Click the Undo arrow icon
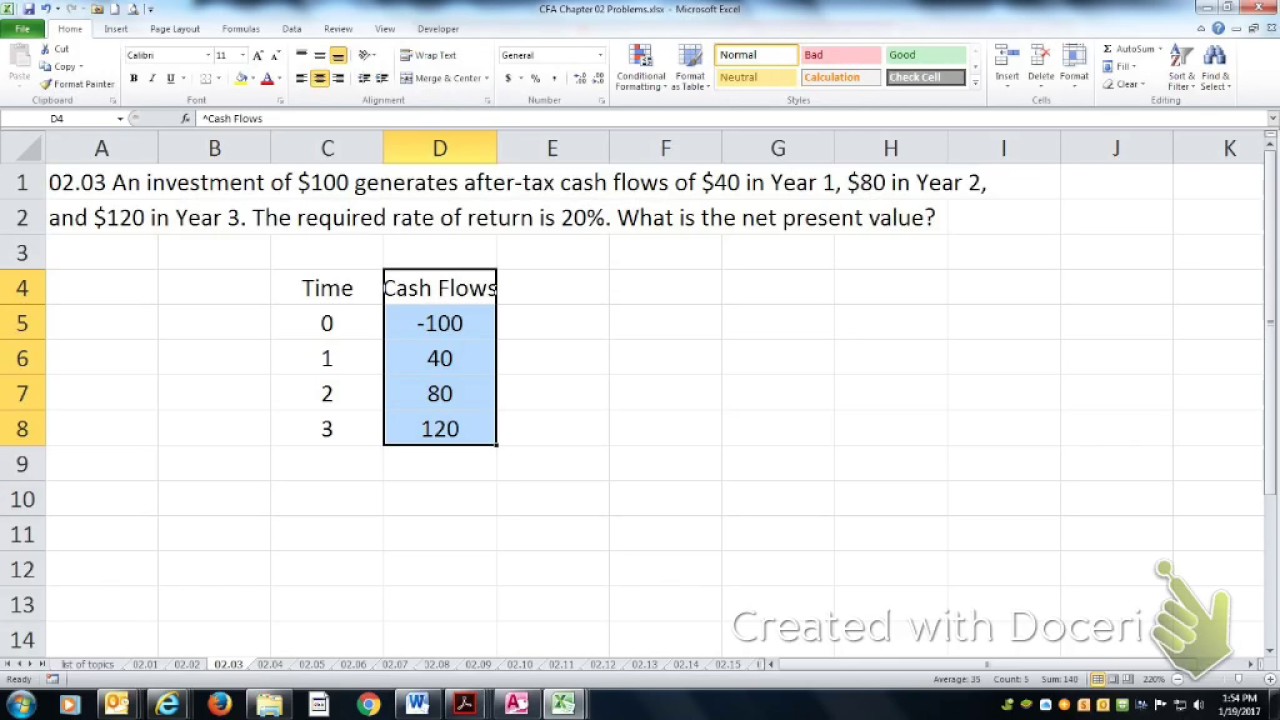 [x=46, y=9]
